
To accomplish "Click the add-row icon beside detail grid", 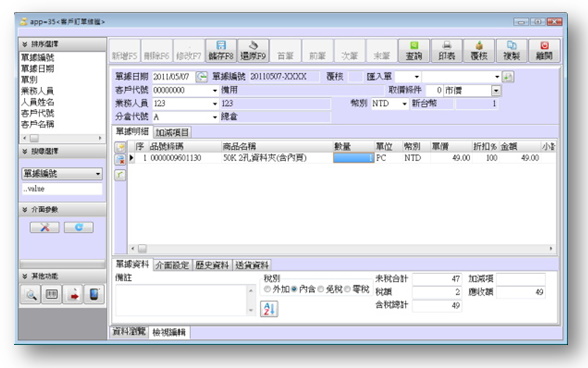I will pyautogui.click(x=120, y=147).
